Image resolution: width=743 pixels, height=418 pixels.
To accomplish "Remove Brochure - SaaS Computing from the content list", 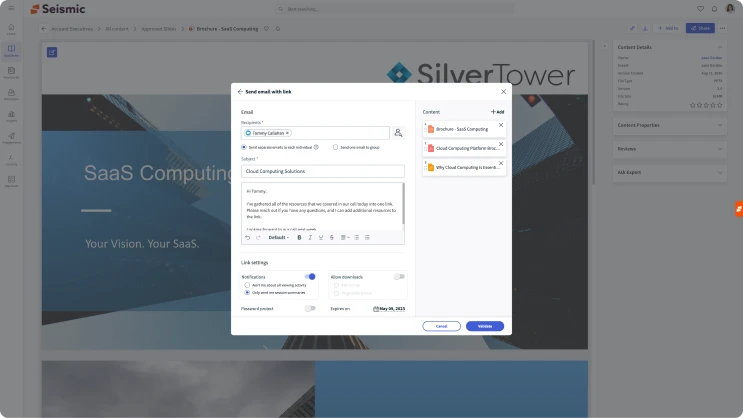I will [501, 125].
